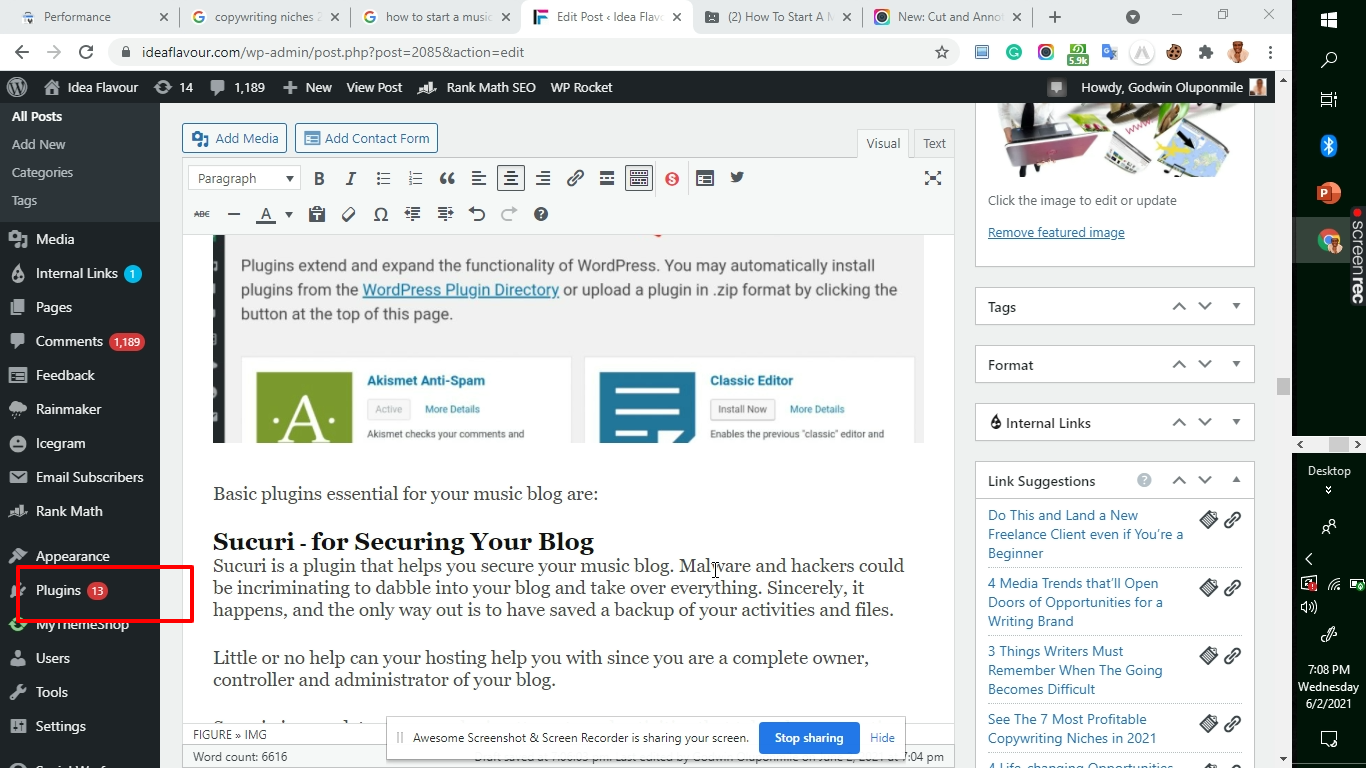Insert a blockquote from the editor toolbar

pos(447,178)
